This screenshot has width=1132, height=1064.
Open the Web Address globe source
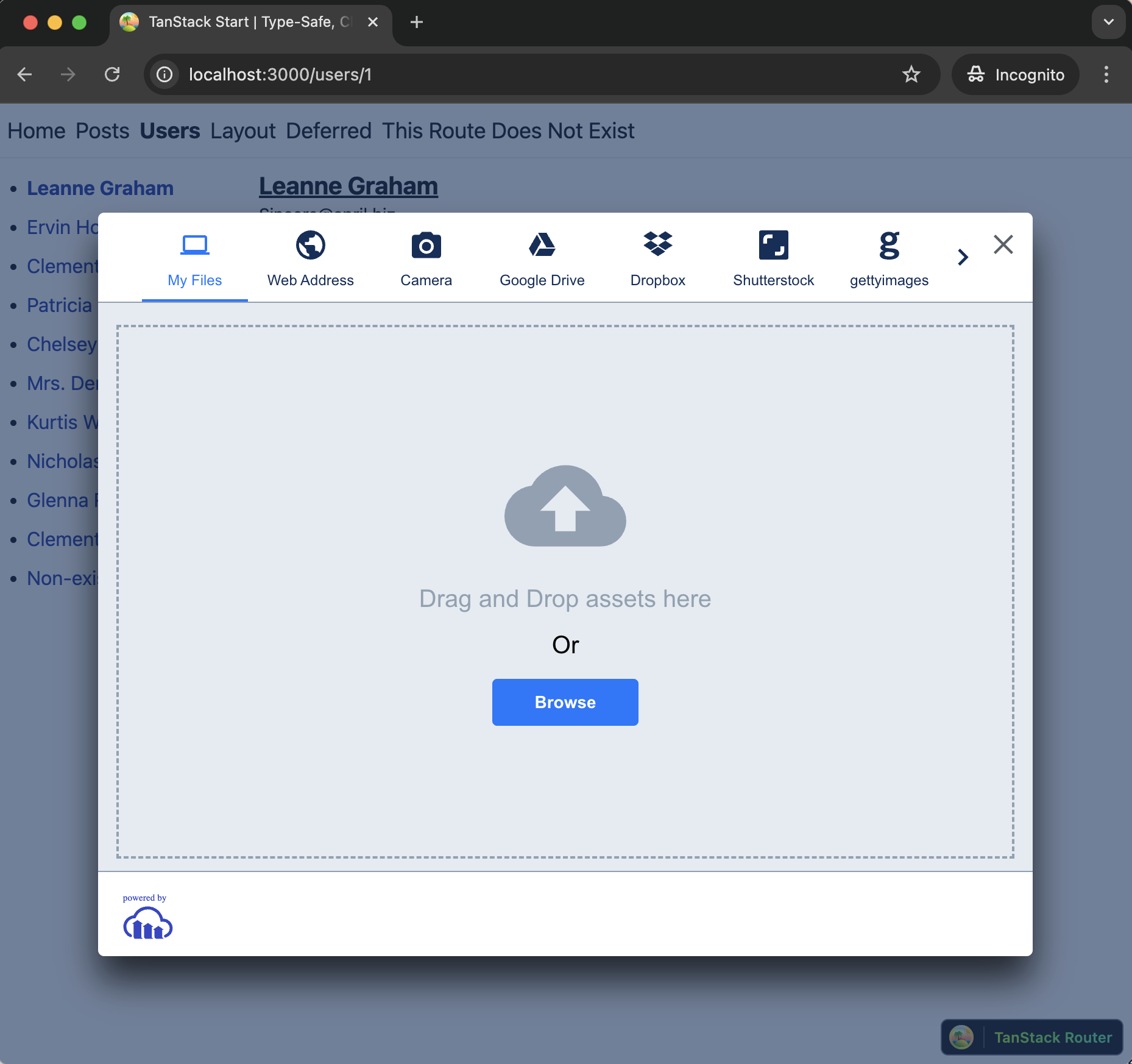(311, 245)
